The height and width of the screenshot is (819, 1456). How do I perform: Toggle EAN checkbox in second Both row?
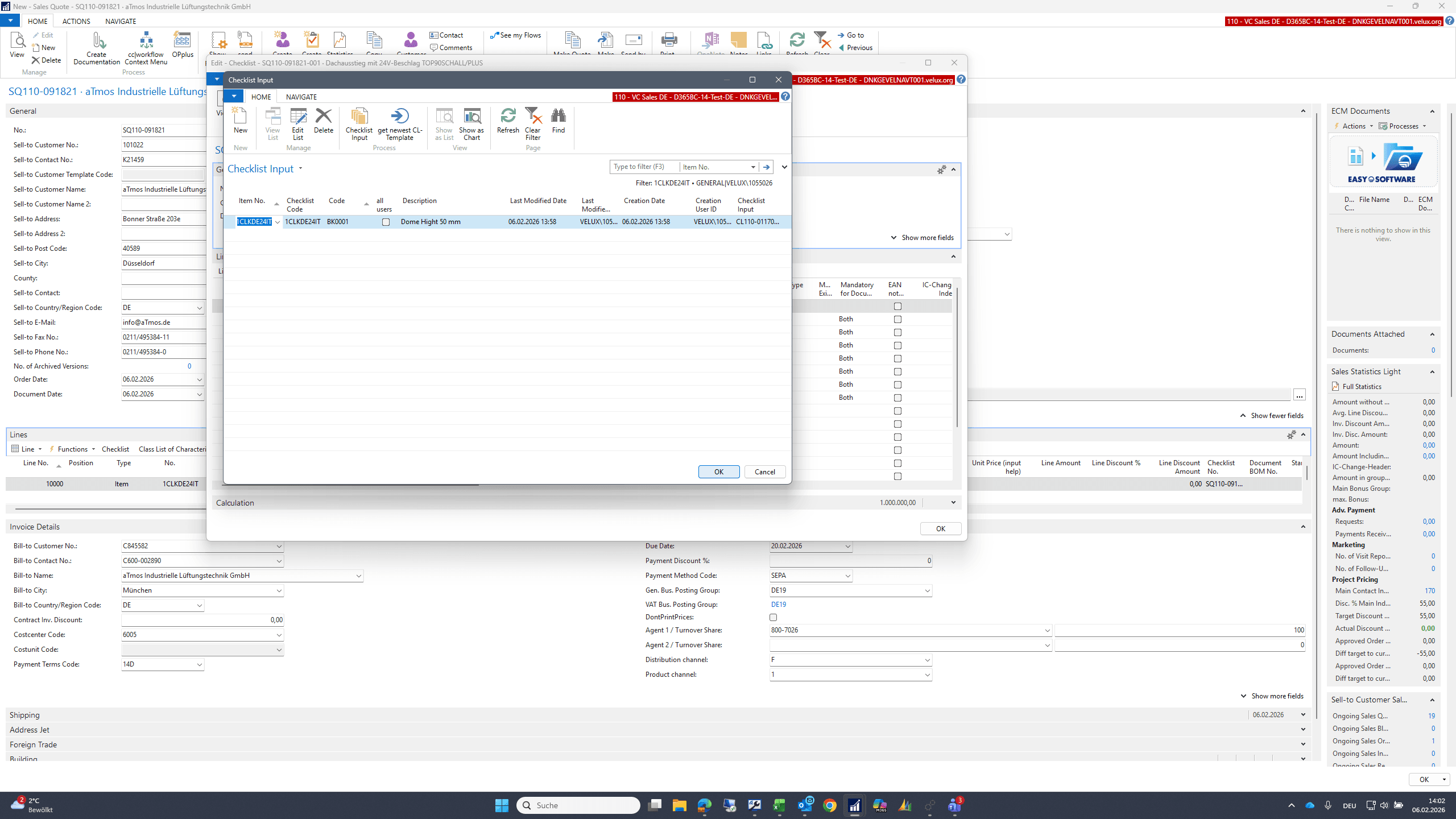pyautogui.click(x=897, y=332)
